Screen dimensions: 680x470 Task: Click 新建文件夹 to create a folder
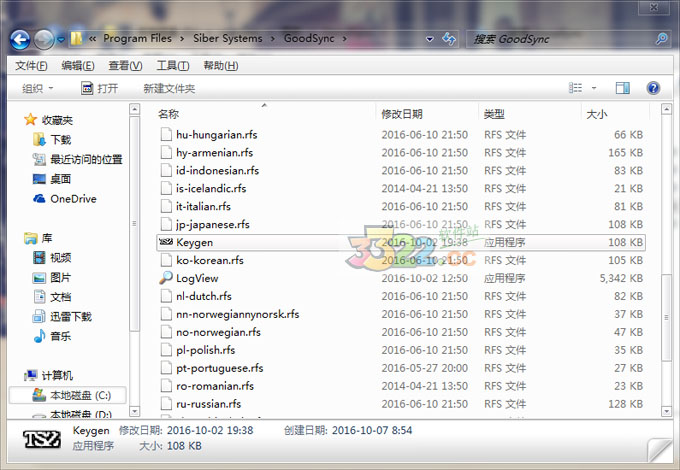pyautogui.click(x=169, y=88)
